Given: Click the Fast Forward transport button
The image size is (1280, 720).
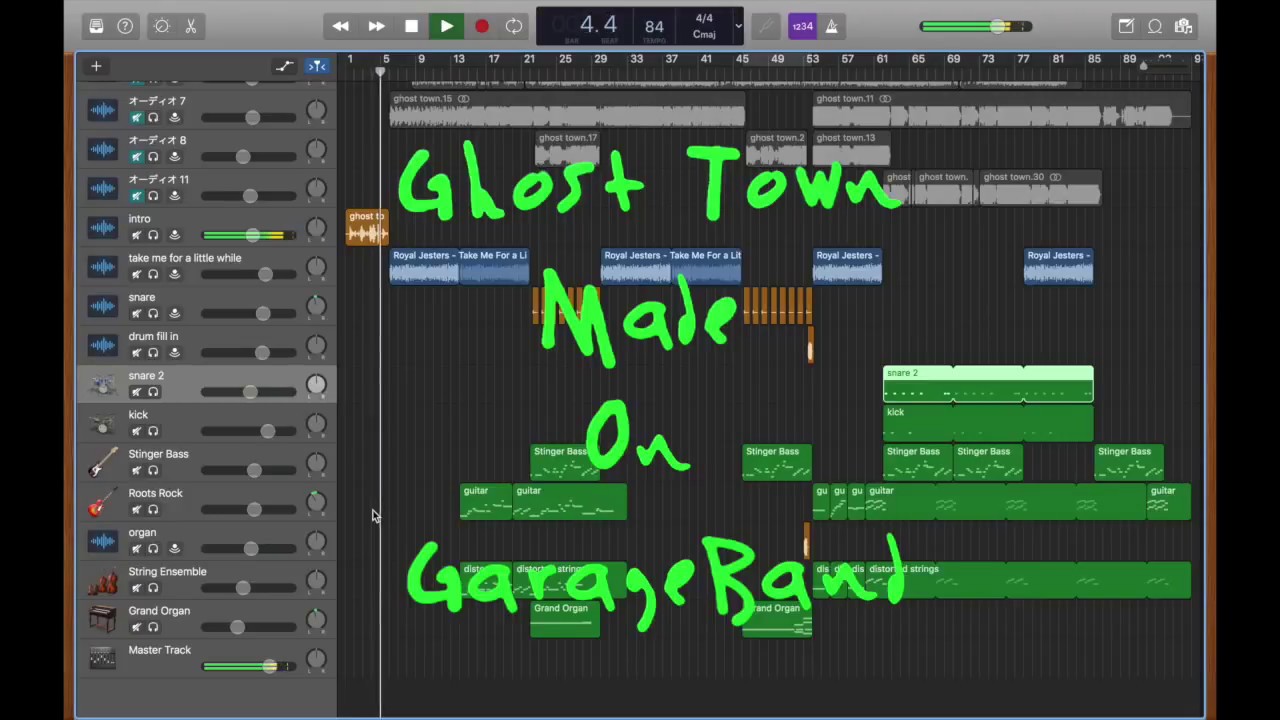Looking at the screenshot, I should coord(376,26).
